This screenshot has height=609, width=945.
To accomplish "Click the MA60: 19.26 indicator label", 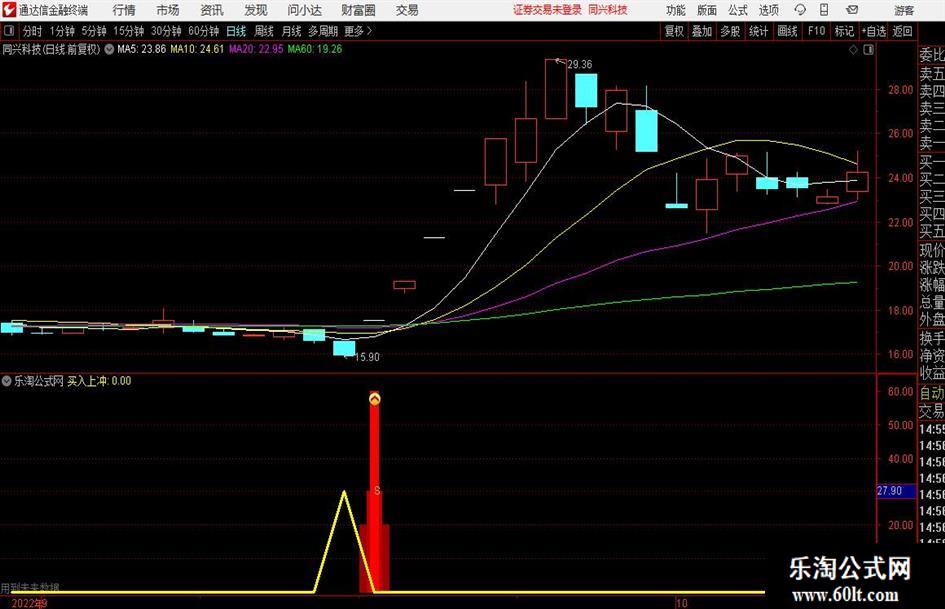I will [315, 49].
